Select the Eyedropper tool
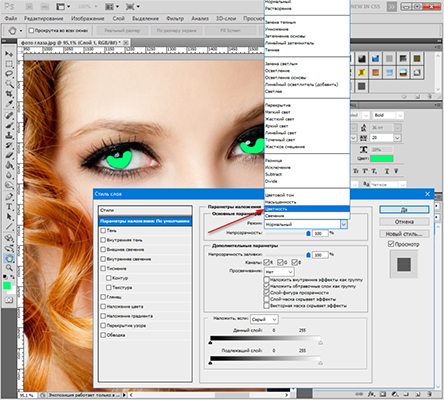 (x=9, y=104)
